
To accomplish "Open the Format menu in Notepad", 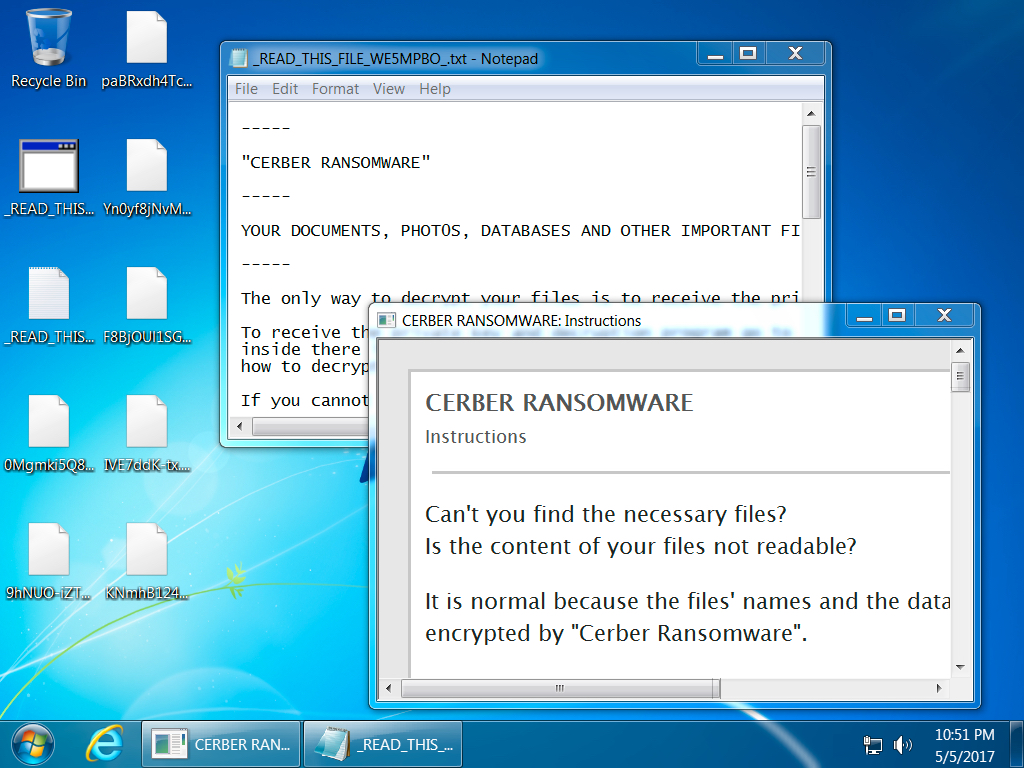I will coord(335,89).
